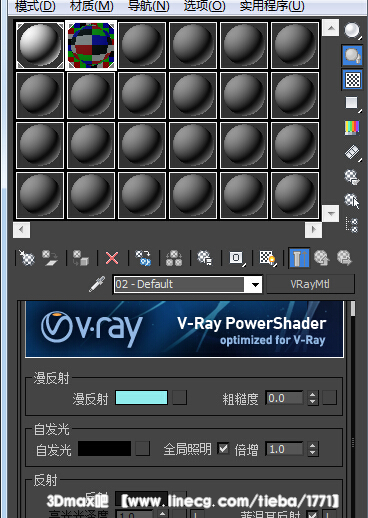Image resolution: width=368 pixels, height=518 pixels.
Task: Click Assign Material to Selection icon
Action: (x=81, y=258)
